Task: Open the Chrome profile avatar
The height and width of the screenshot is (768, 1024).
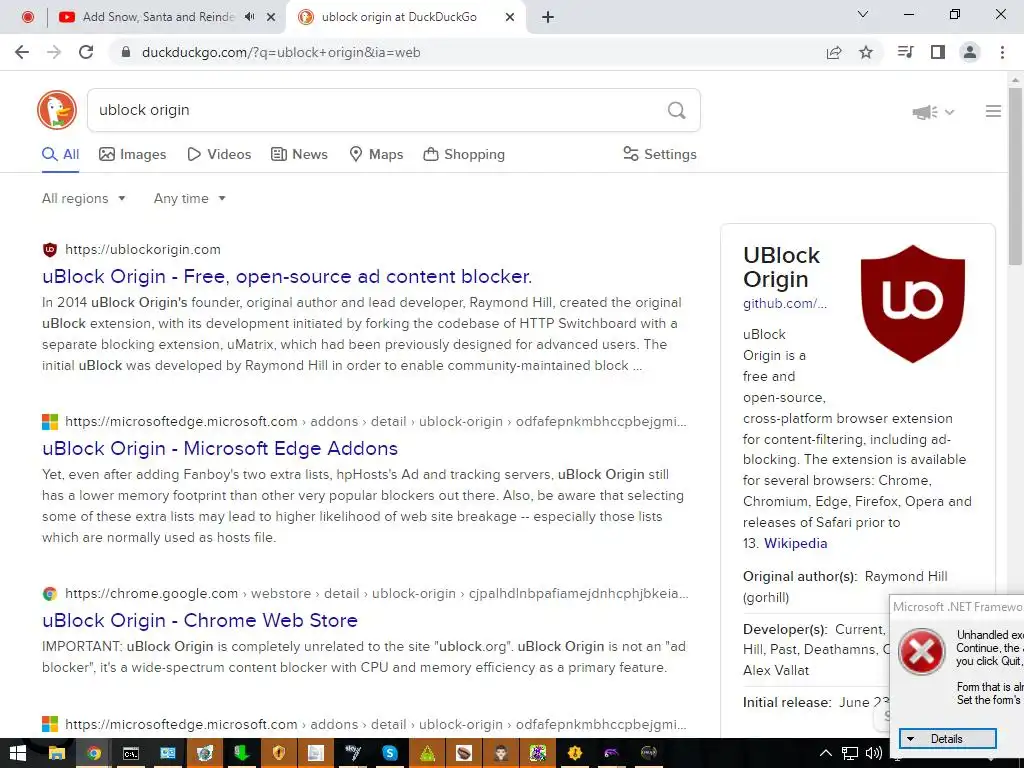Action: coord(970,52)
